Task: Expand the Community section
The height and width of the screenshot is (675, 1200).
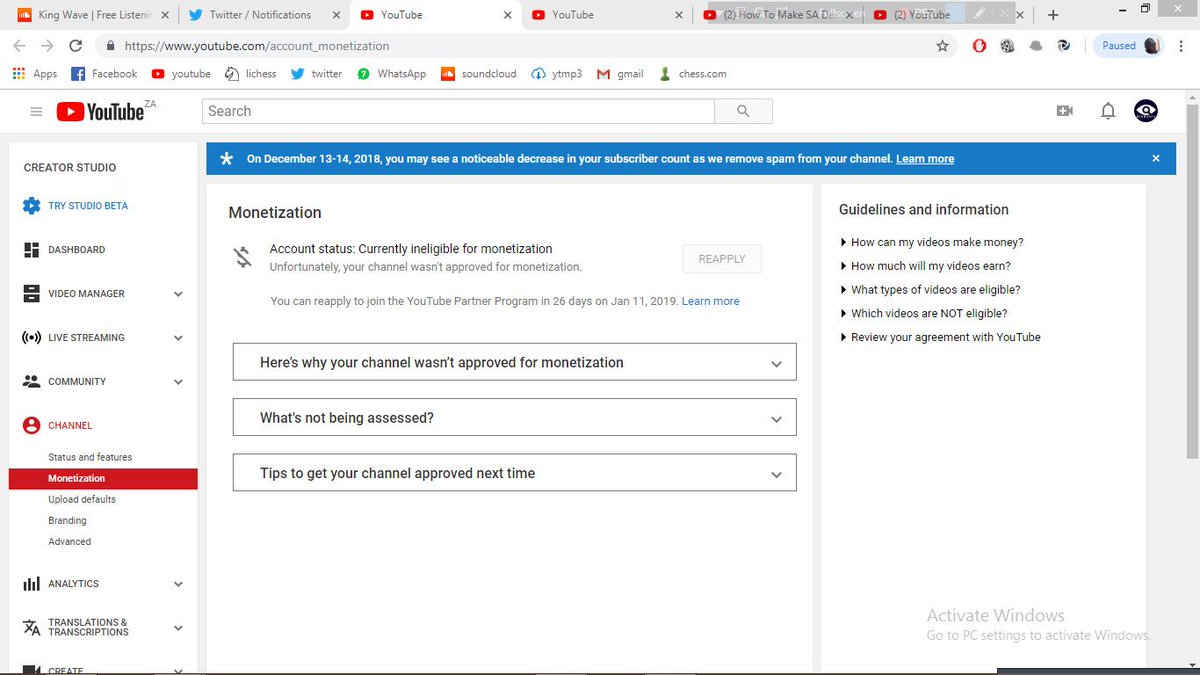Action: point(178,382)
